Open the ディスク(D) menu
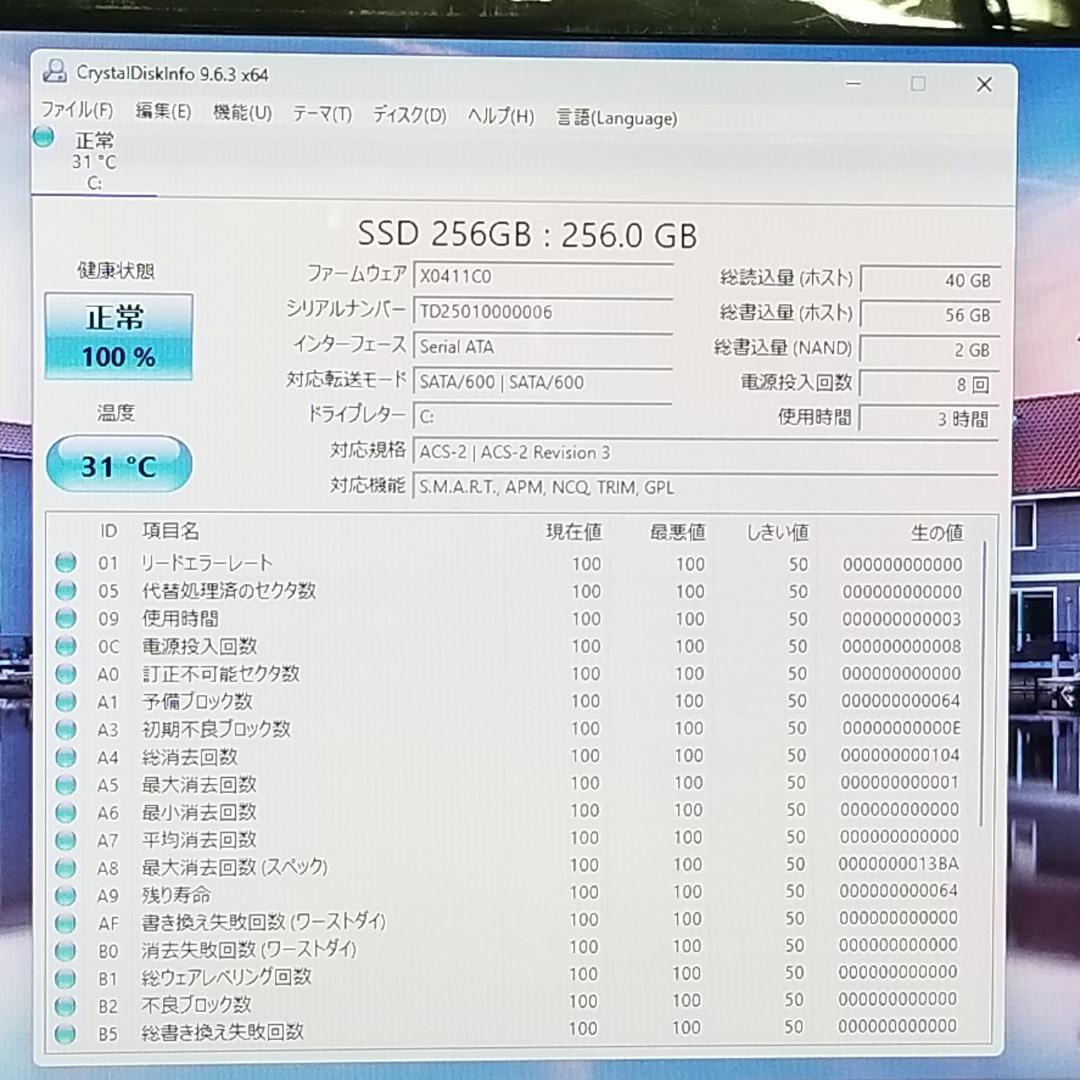Viewport: 1080px width, 1080px height. click(408, 116)
